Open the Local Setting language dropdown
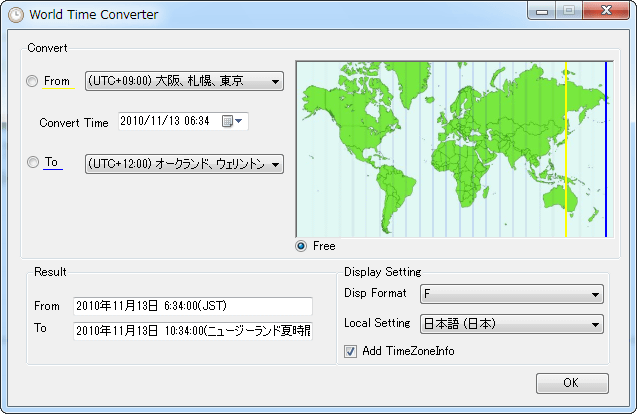Image resolution: width=637 pixels, height=414 pixels. pyautogui.click(x=595, y=324)
